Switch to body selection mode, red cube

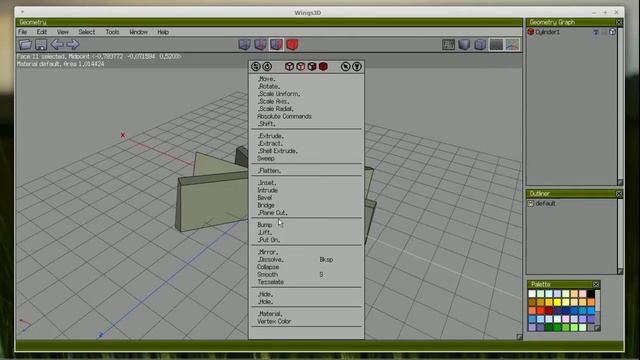[x=292, y=44]
